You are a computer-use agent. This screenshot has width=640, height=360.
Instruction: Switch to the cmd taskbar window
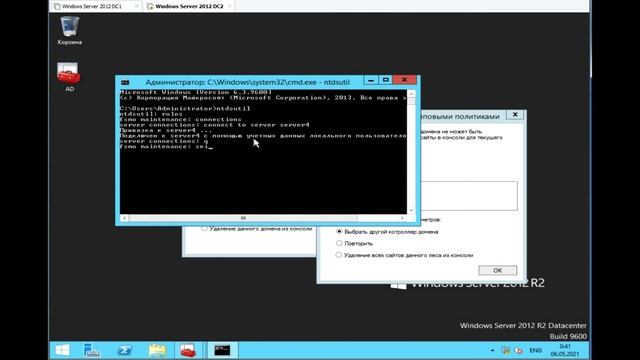pyautogui.click(x=222, y=350)
